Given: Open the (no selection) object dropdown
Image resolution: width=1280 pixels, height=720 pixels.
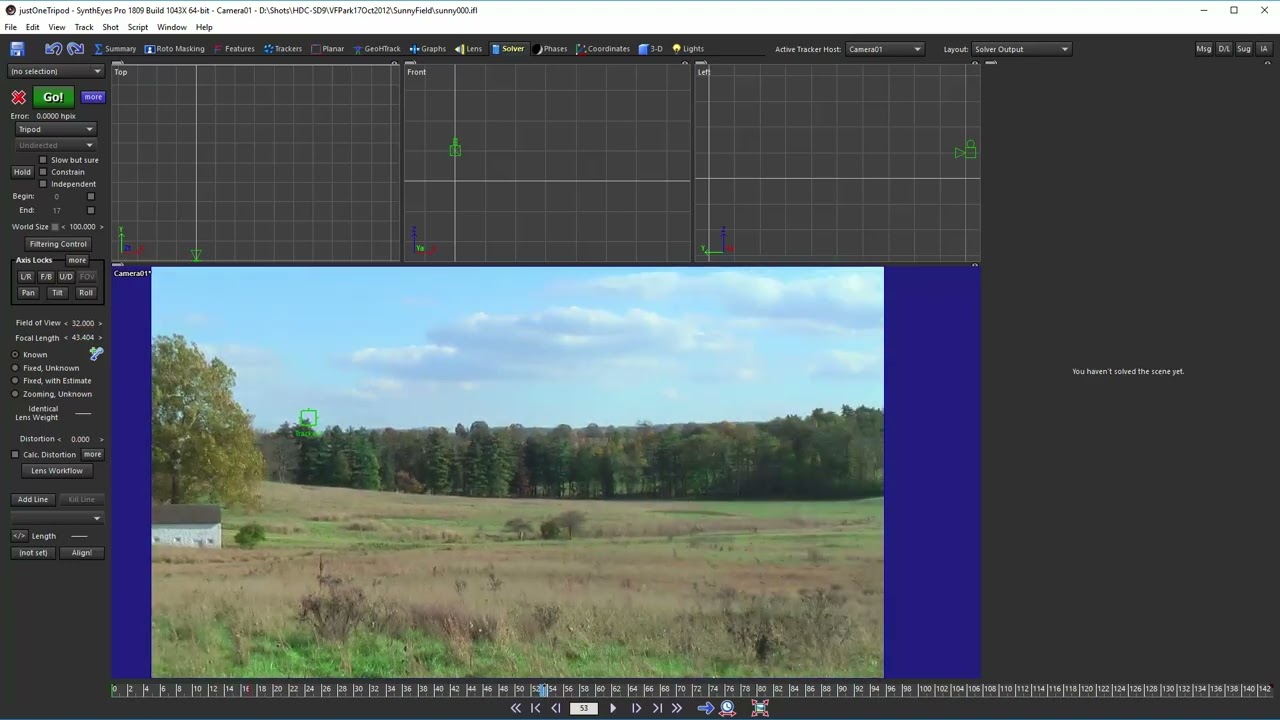Looking at the screenshot, I should click(x=55, y=71).
